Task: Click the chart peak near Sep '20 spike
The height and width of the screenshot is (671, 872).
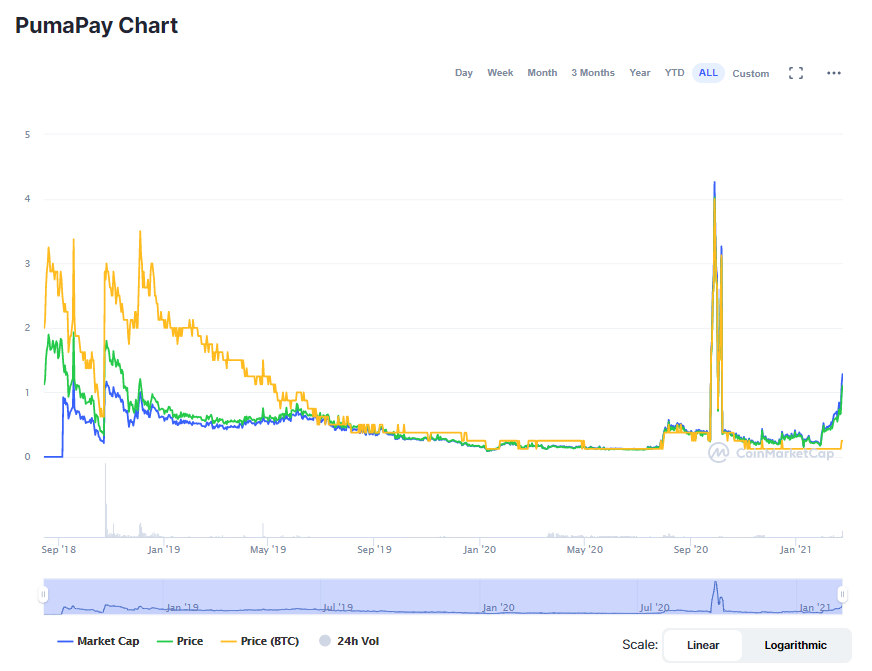Action: [x=714, y=182]
